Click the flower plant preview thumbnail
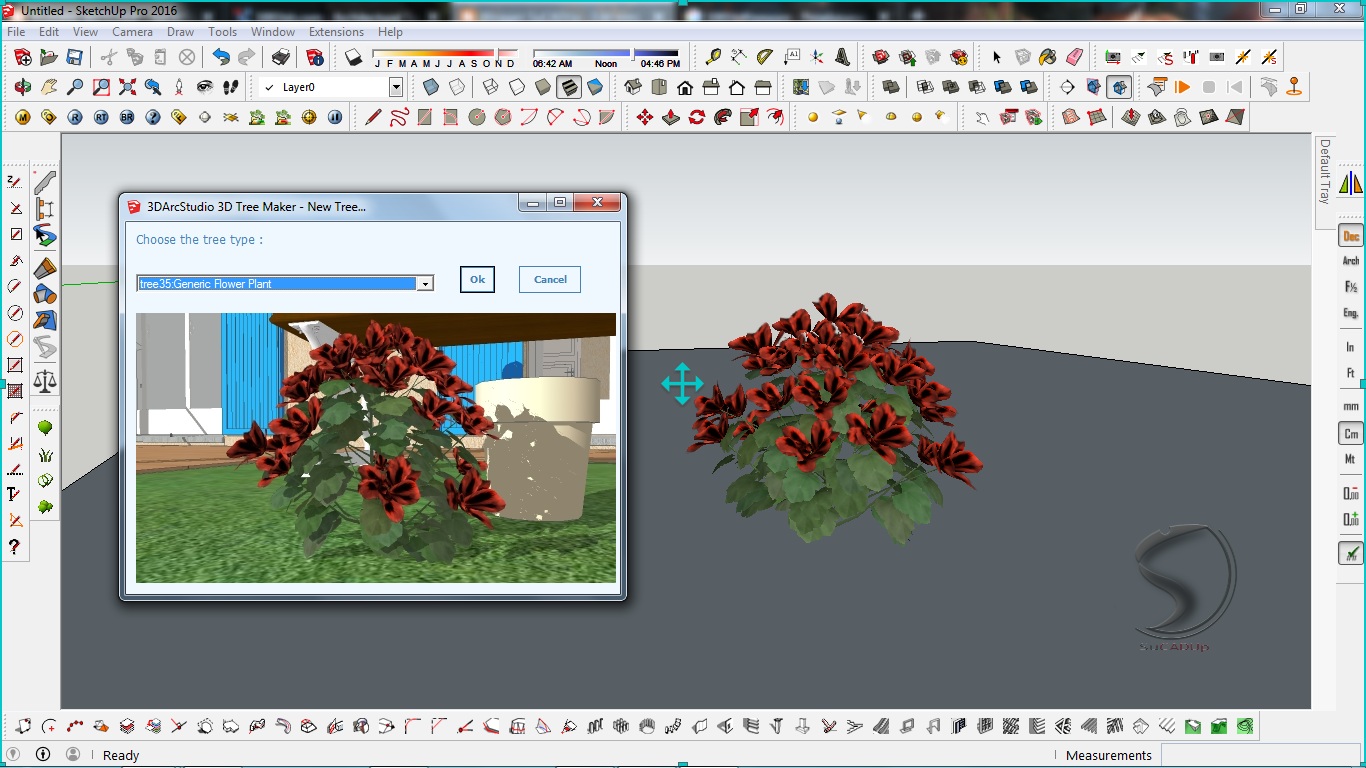Screen dimensions: 1366x768 tap(375, 448)
